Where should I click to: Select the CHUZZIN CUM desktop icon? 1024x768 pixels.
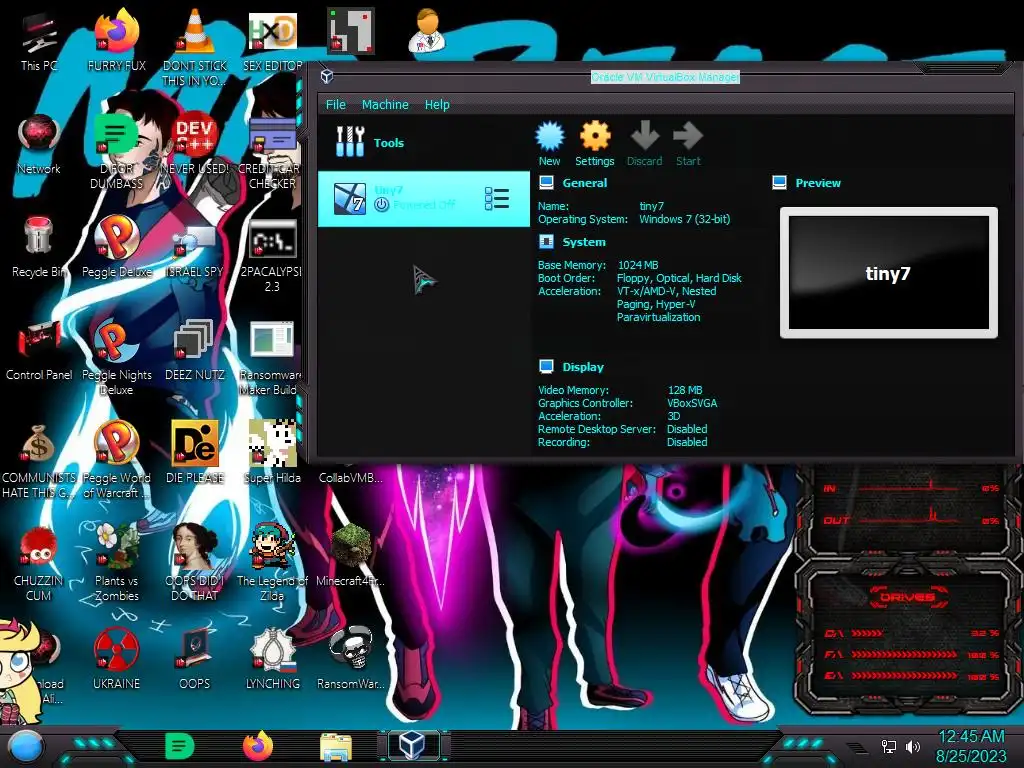(39, 564)
